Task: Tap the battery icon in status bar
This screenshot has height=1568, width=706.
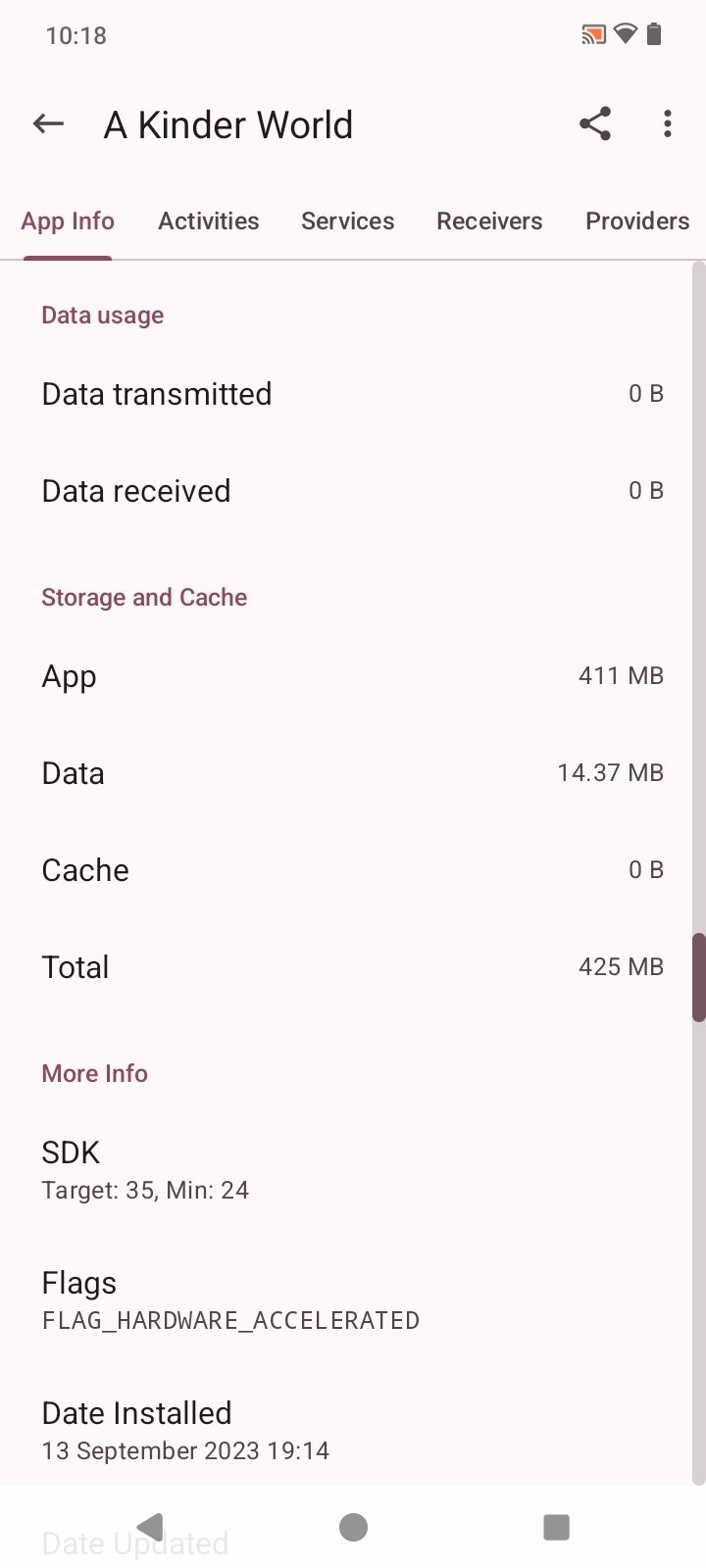Action: click(x=654, y=35)
